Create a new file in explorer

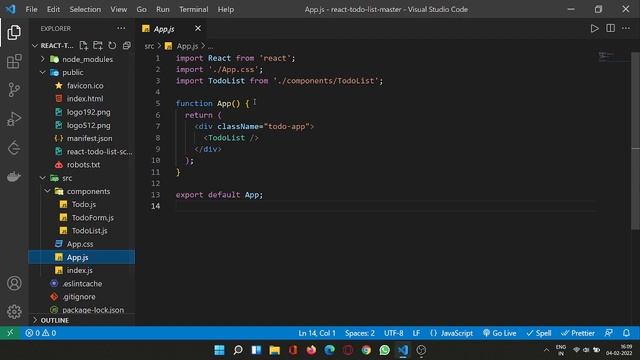[x=83, y=45]
